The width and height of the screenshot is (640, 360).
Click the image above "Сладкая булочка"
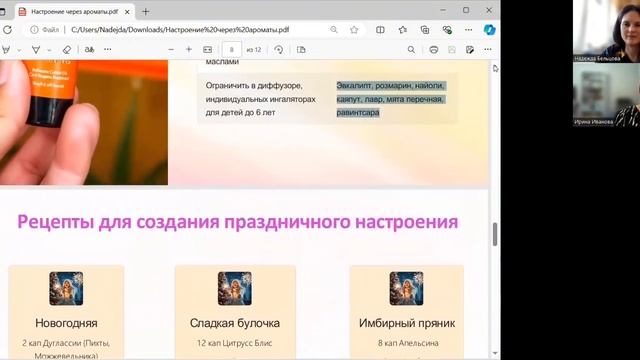click(x=235, y=289)
